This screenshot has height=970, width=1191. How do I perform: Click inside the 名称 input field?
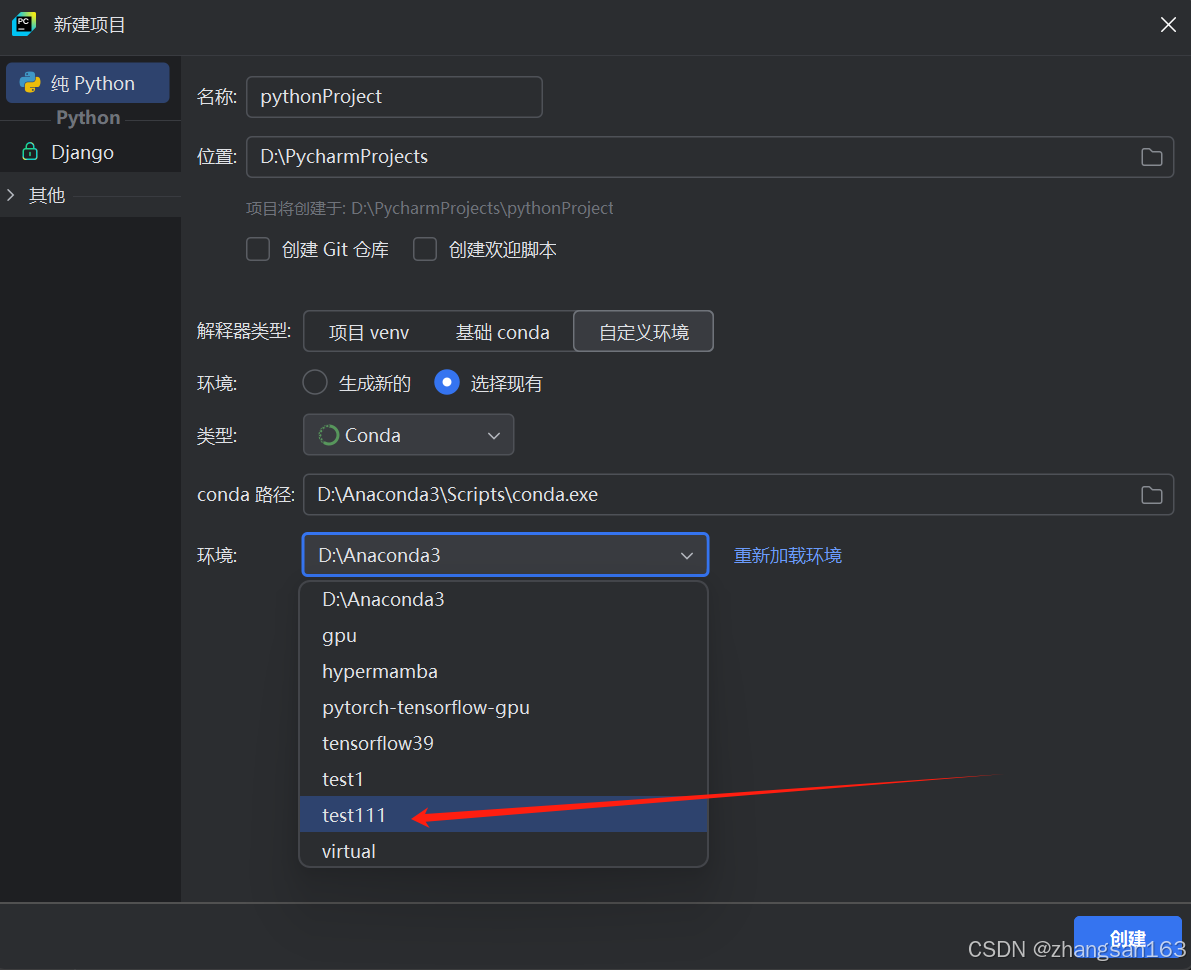(x=394, y=97)
